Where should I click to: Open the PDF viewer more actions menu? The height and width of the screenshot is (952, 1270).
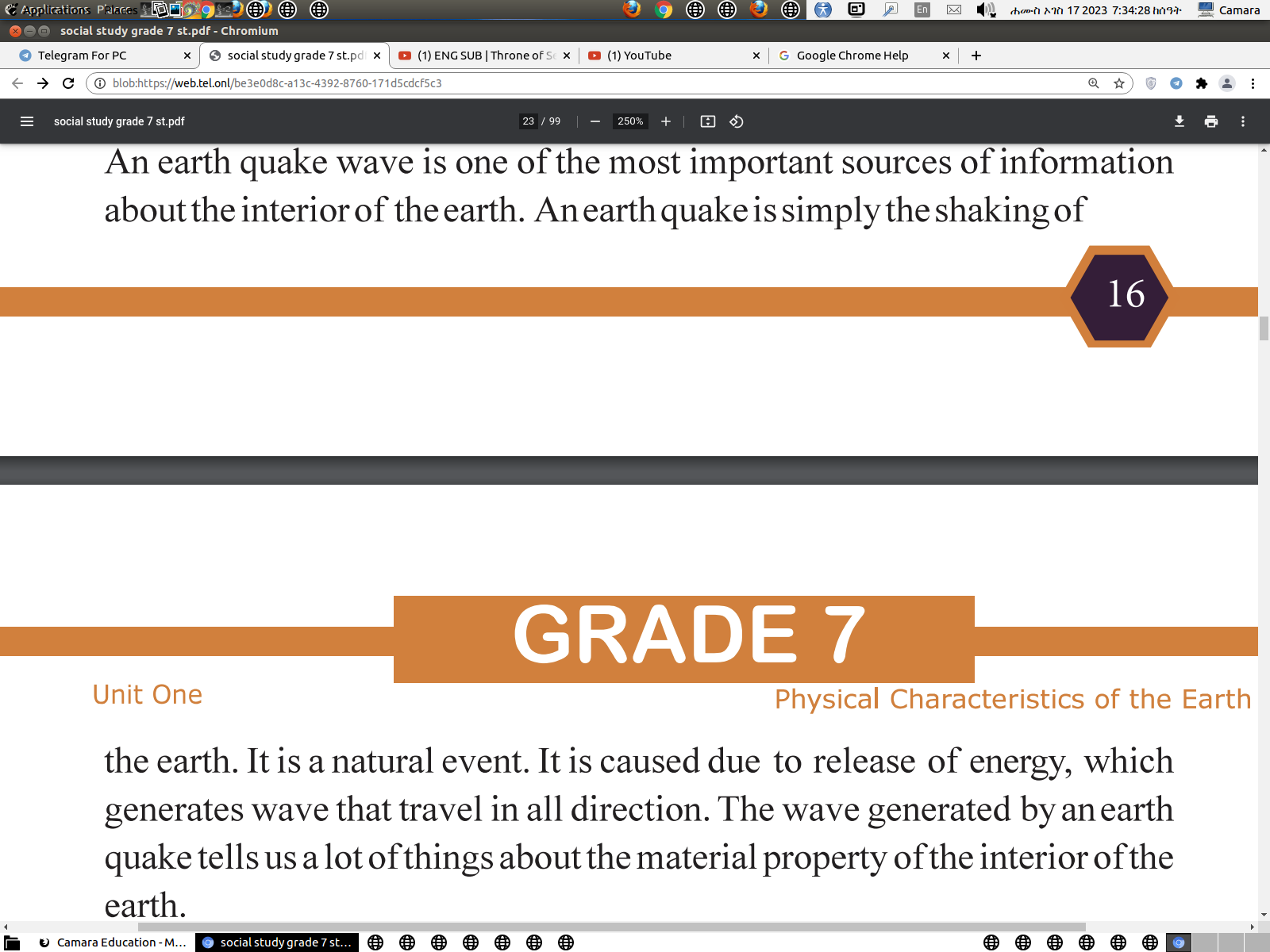pyautogui.click(x=1243, y=121)
